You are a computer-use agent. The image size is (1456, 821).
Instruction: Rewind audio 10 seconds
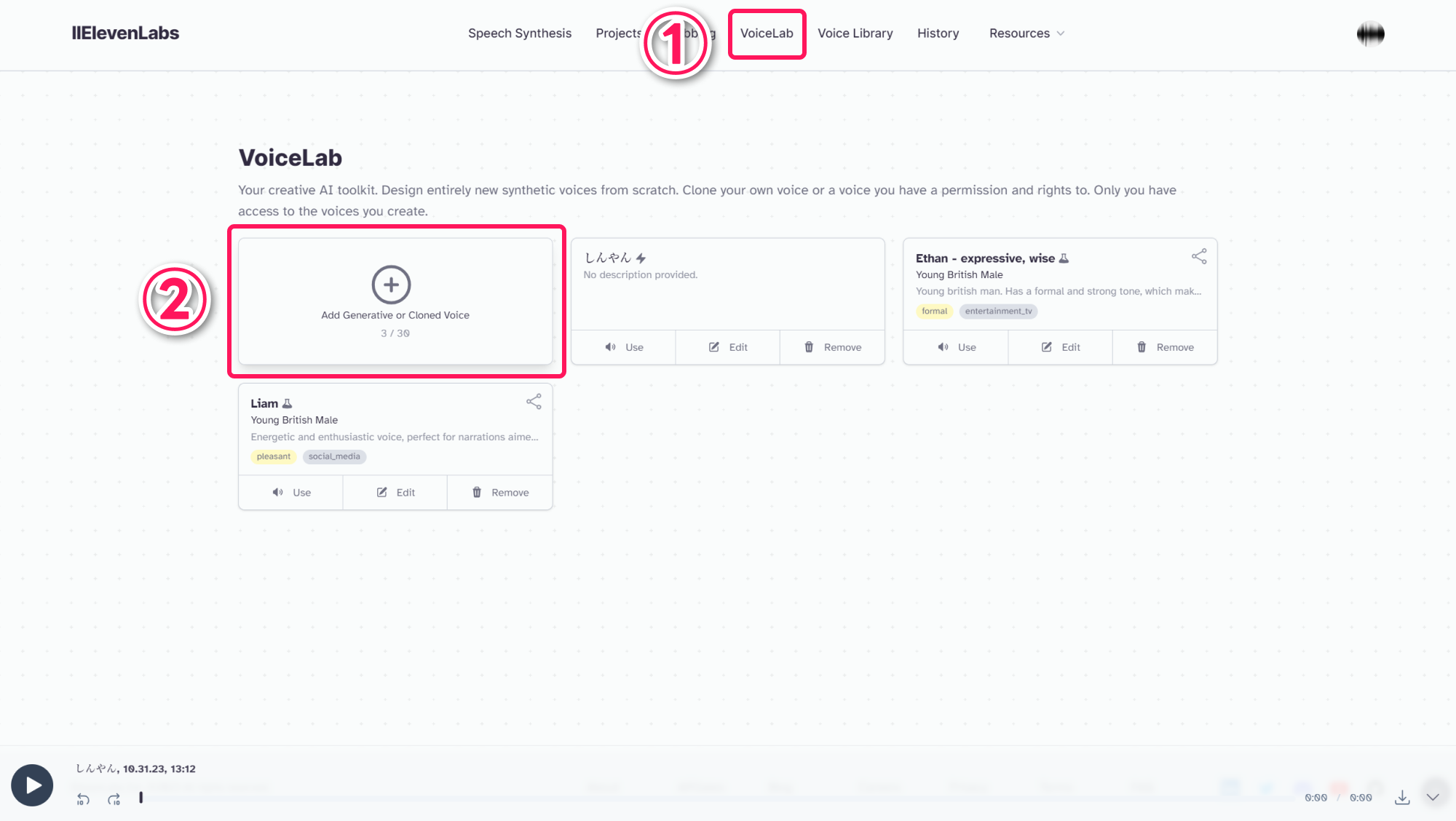[x=83, y=799]
